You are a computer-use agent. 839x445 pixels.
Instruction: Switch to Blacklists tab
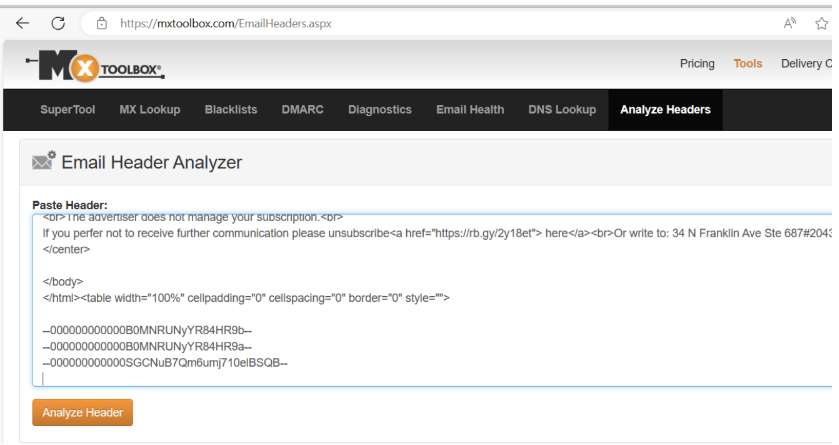coord(231,110)
